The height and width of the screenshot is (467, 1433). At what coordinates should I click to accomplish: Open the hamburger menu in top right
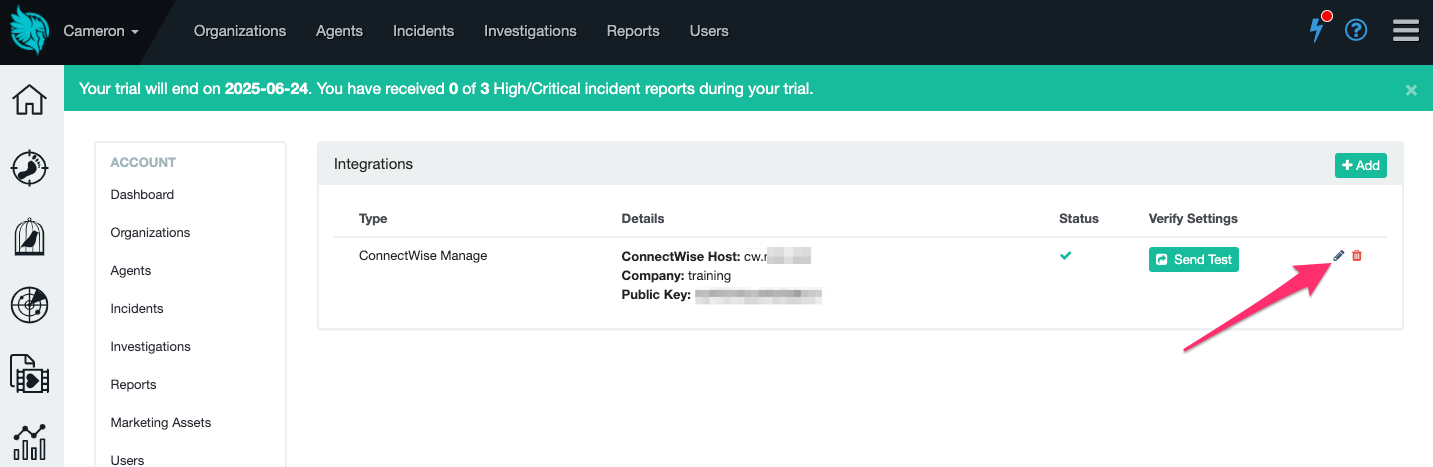click(x=1406, y=31)
